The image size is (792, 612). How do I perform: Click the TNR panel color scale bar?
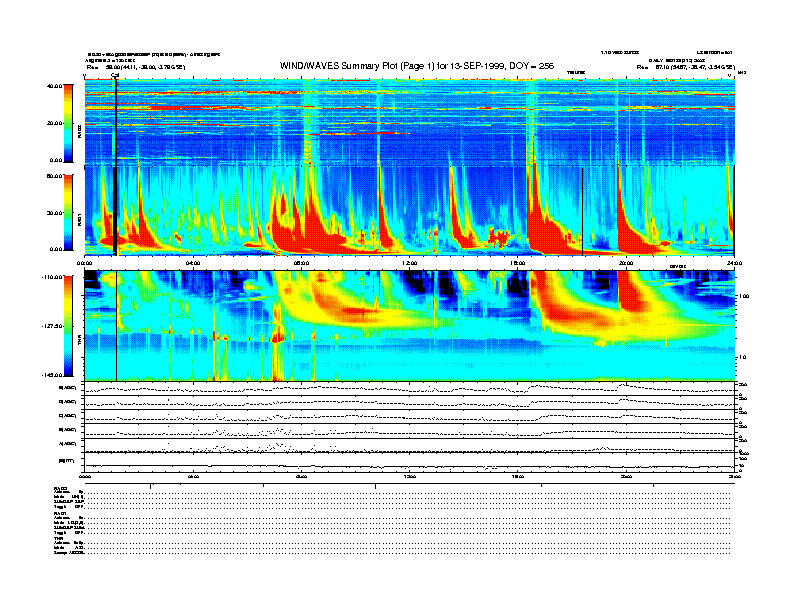pyautogui.click(x=68, y=326)
